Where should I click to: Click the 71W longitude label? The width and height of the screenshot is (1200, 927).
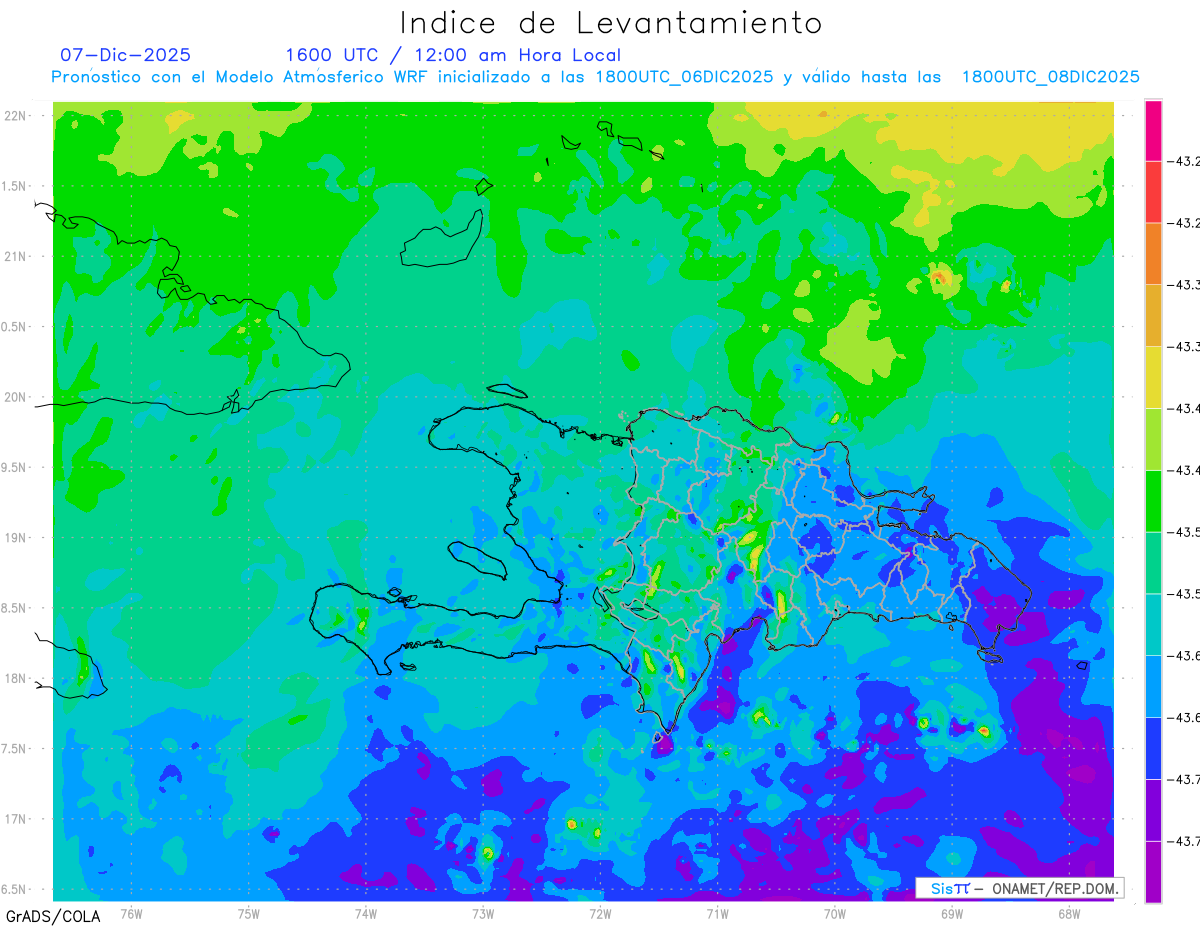point(717,913)
